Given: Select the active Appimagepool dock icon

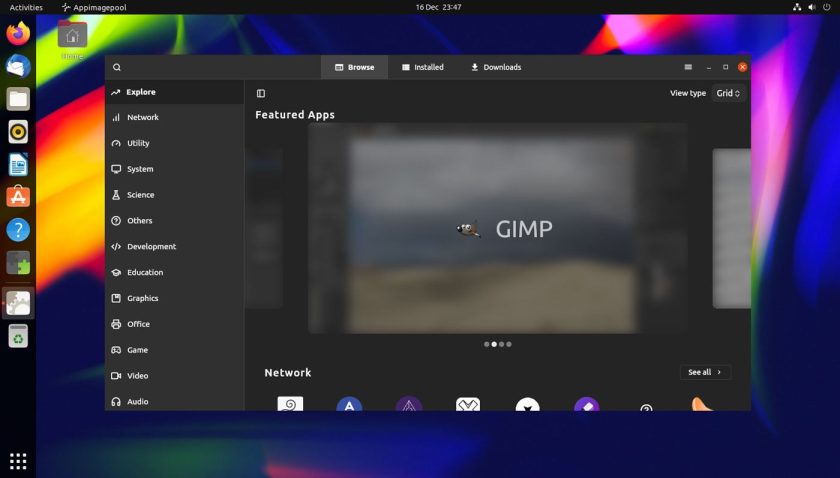Looking at the screenshot, I should coord(18,303).
